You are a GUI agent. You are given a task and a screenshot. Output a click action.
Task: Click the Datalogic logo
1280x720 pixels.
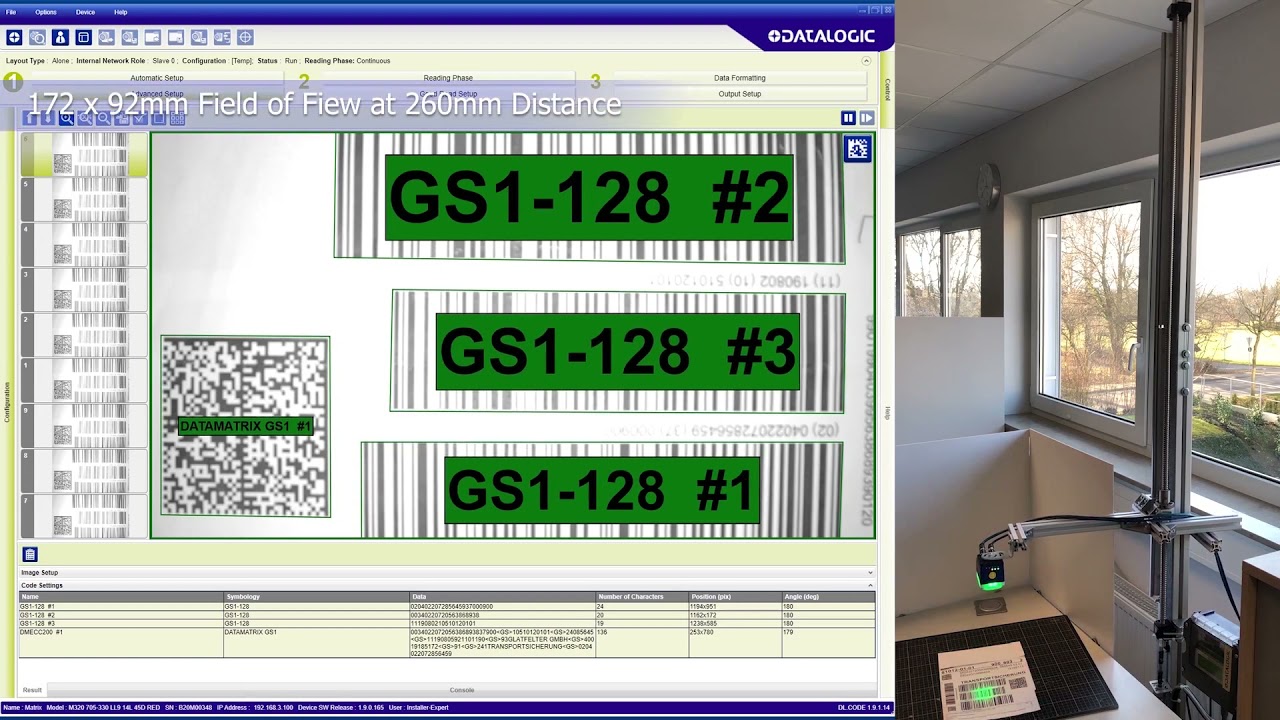pos(821,37)
